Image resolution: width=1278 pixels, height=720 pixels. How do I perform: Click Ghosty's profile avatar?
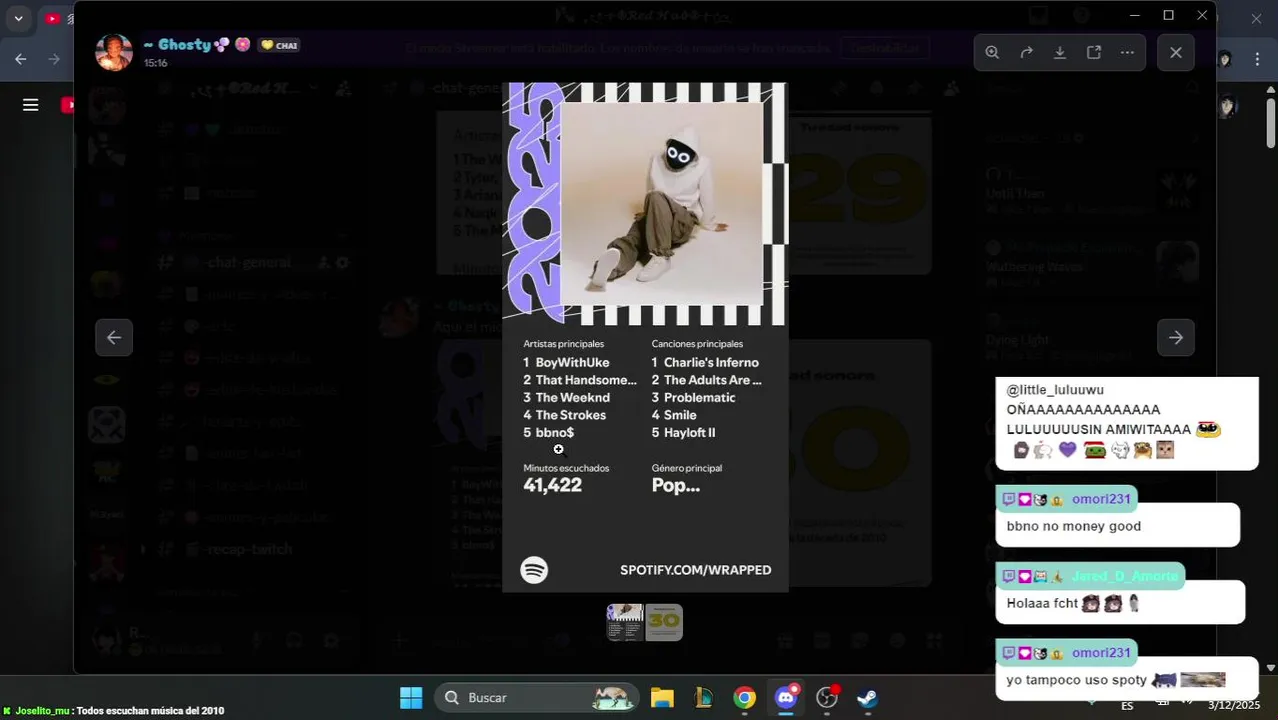114,52
